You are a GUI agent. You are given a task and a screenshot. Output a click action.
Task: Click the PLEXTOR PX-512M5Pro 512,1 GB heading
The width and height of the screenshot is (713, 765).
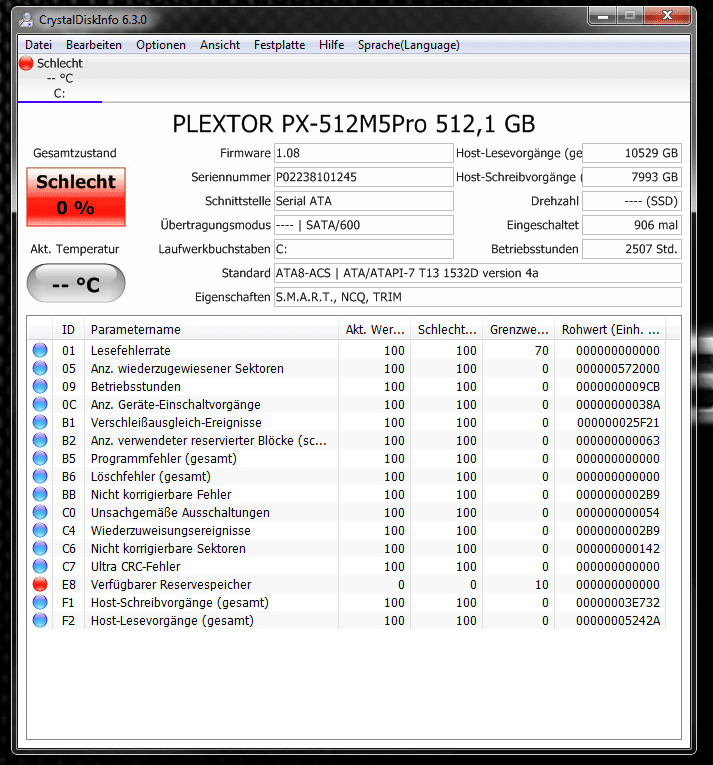pyautogui.click(x=354, y=124)
